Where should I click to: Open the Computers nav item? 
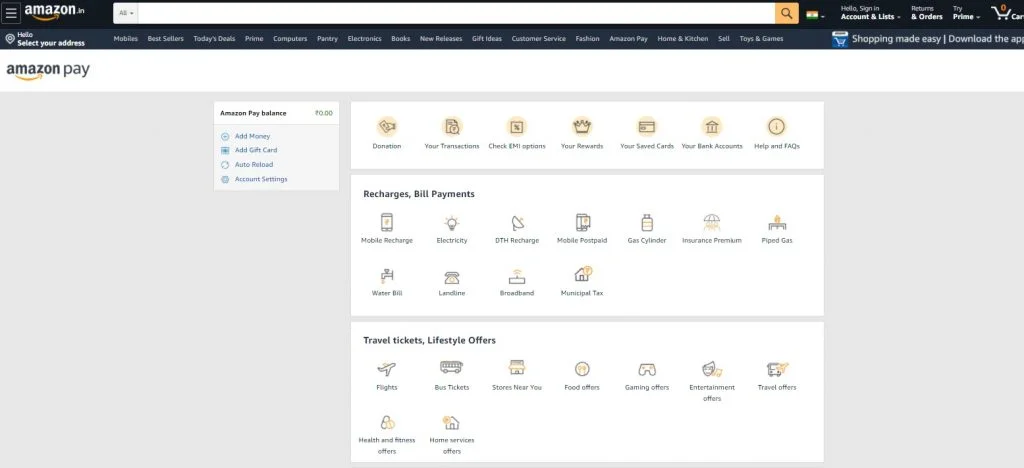click(290, 39)
